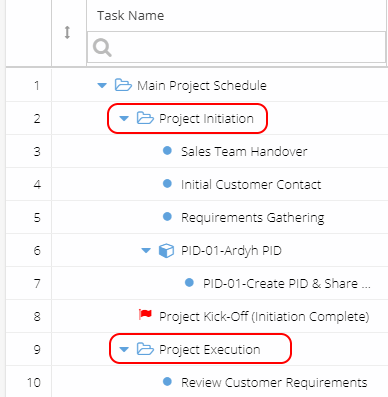Click row number 3
Screen dimensions: 388x397
37,152
